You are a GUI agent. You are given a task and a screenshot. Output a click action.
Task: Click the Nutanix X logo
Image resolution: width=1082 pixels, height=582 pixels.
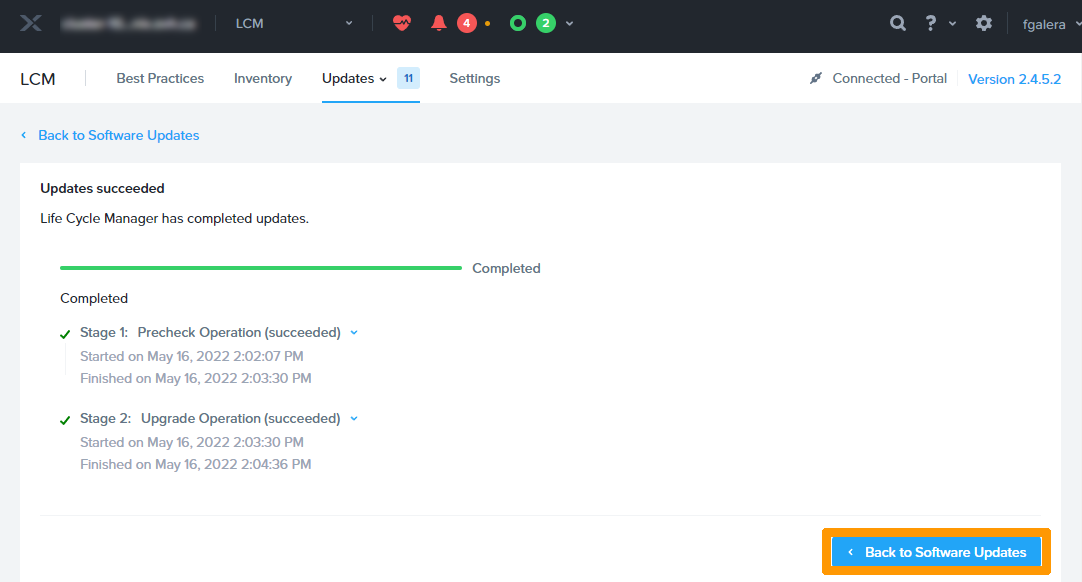pos(31,23)
